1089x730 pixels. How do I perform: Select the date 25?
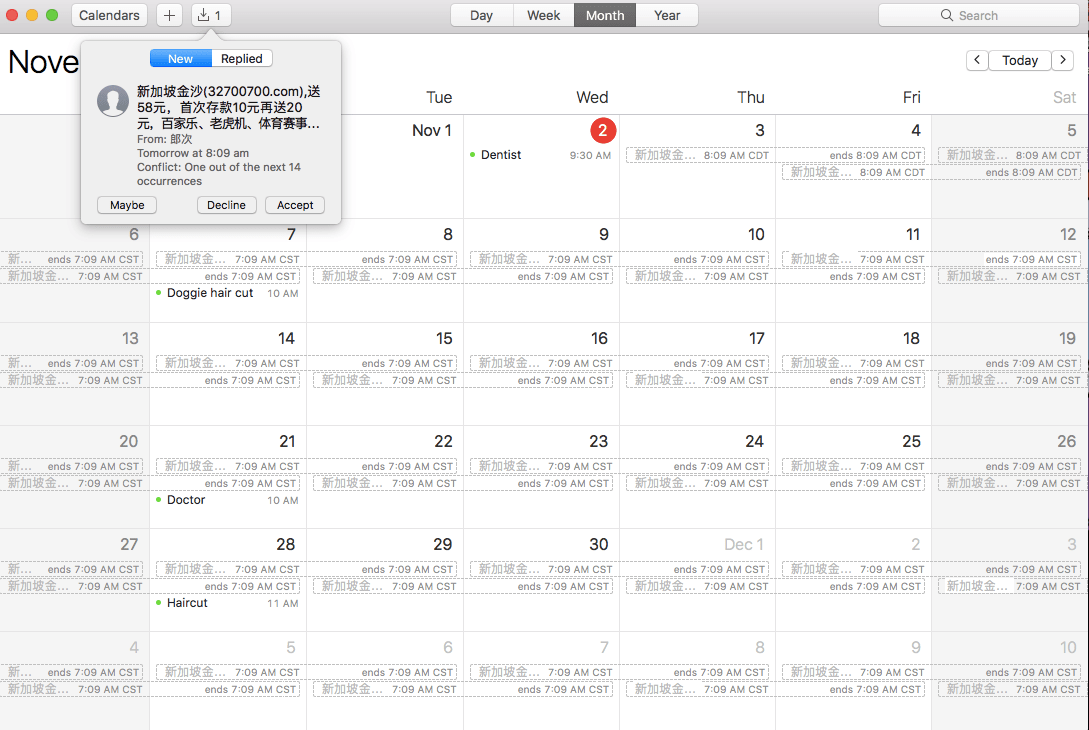click(911, 441)
